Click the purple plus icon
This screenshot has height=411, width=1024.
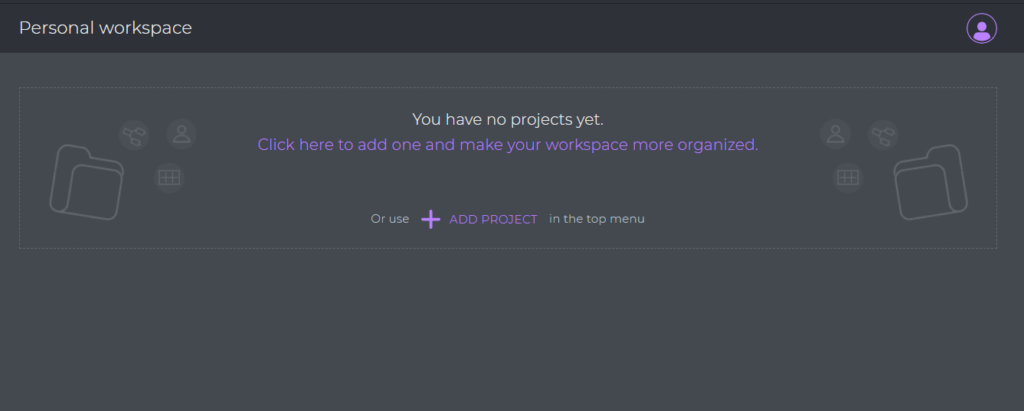[x=430, y=220]
